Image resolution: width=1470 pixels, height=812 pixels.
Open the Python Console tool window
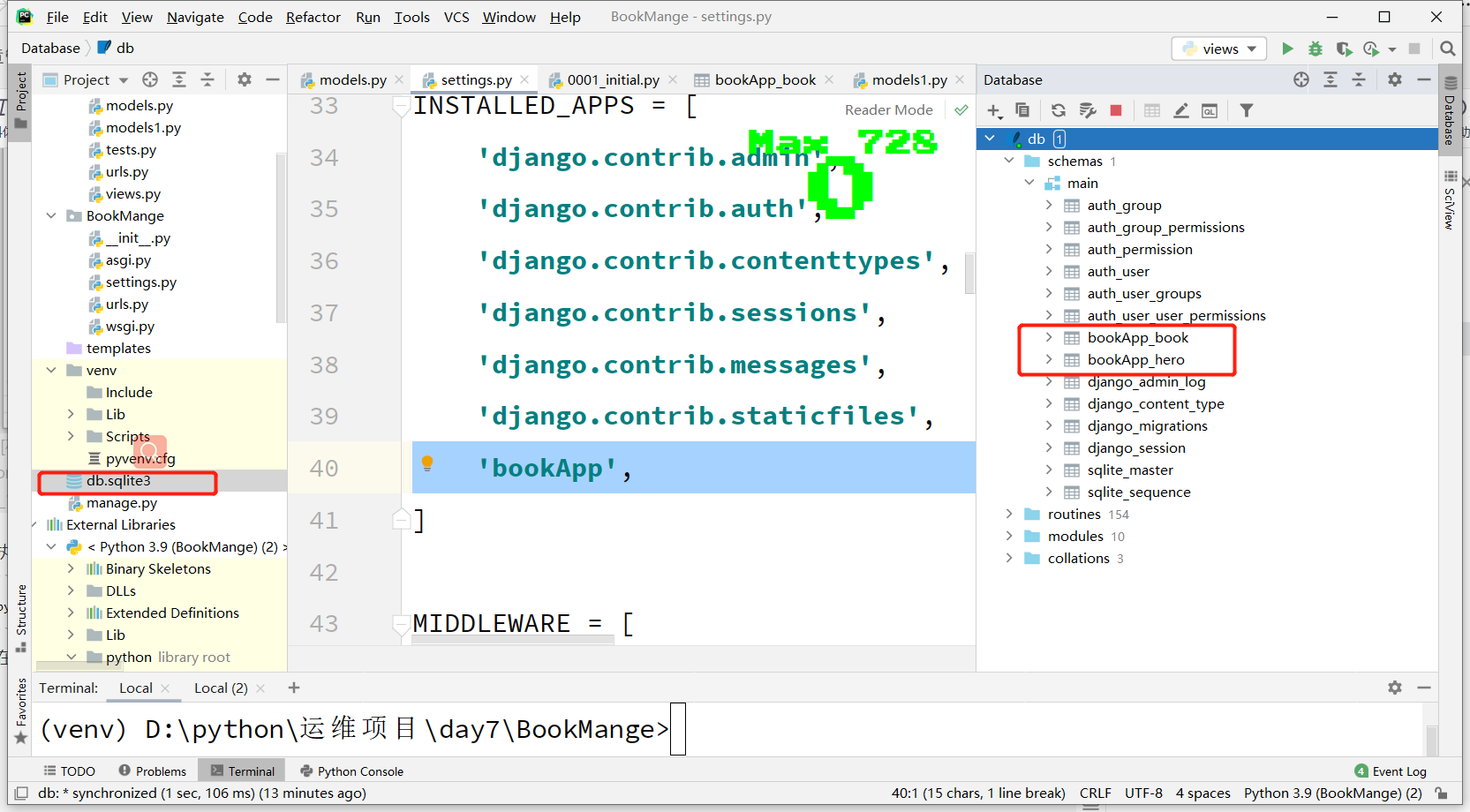coord(351,771)
